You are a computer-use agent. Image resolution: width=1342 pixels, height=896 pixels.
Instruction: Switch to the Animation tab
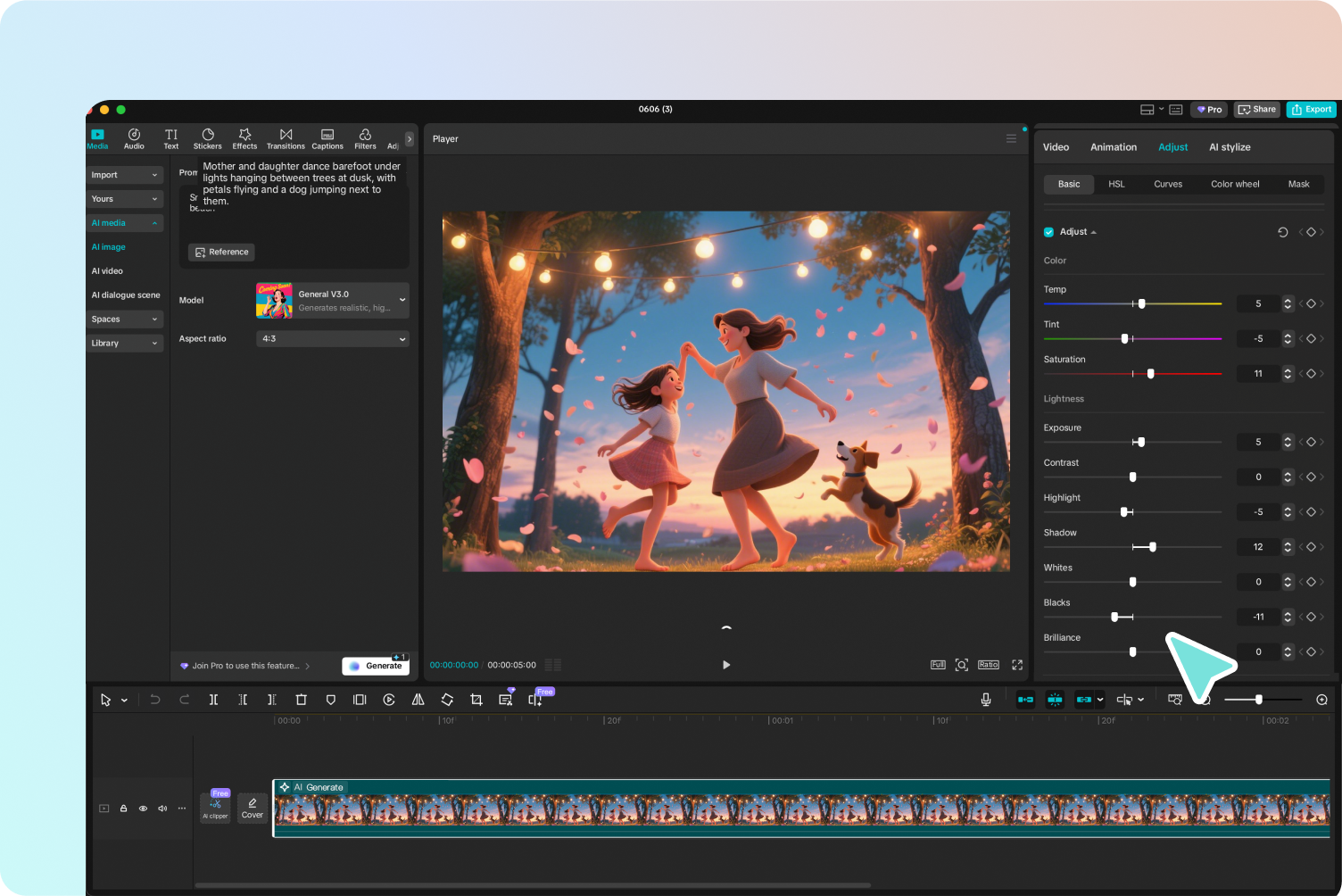coord(1114,147)
